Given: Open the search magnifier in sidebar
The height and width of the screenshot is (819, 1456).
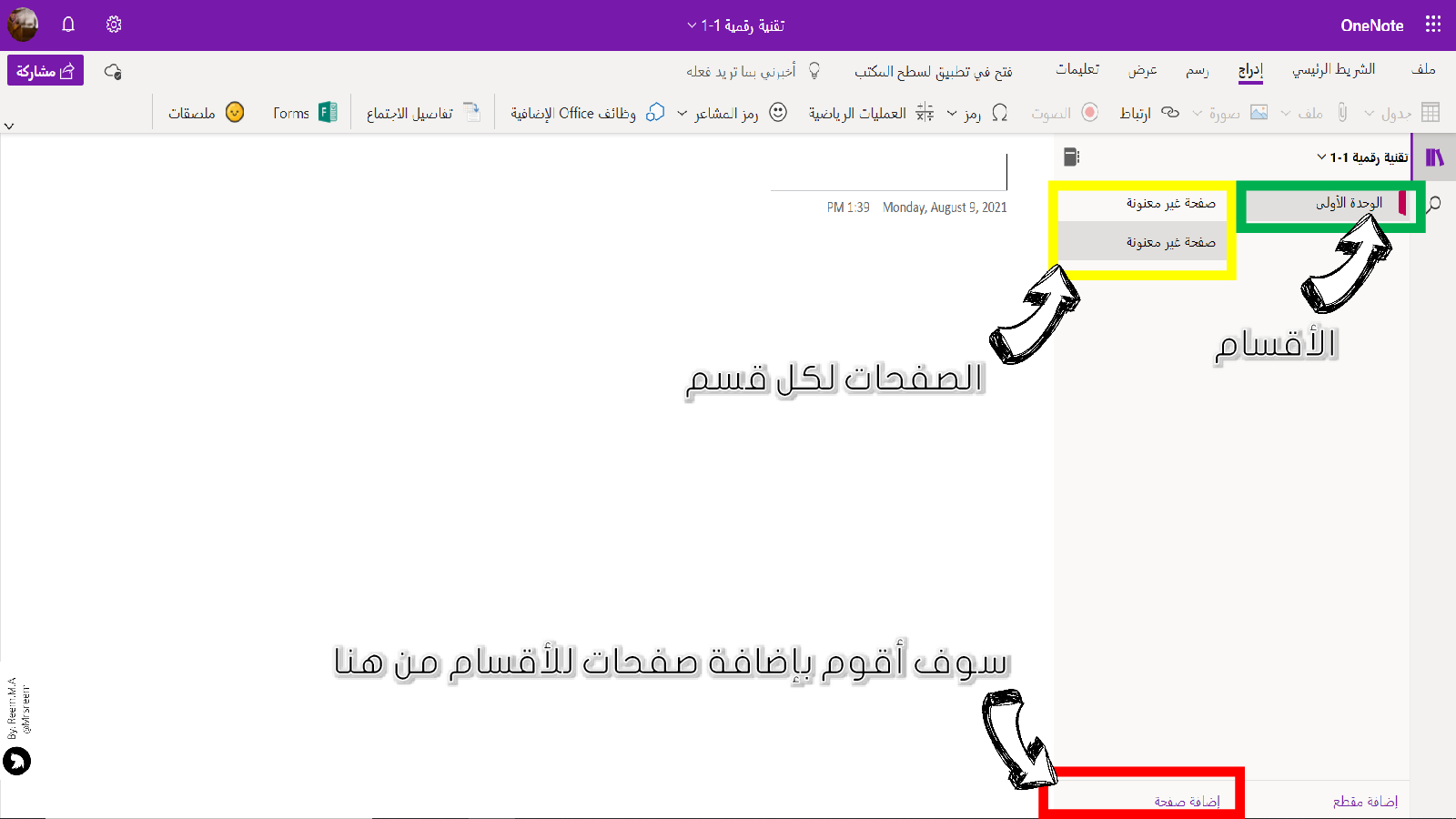Looking at the screenshot, I should click(x=1434, y=204).
